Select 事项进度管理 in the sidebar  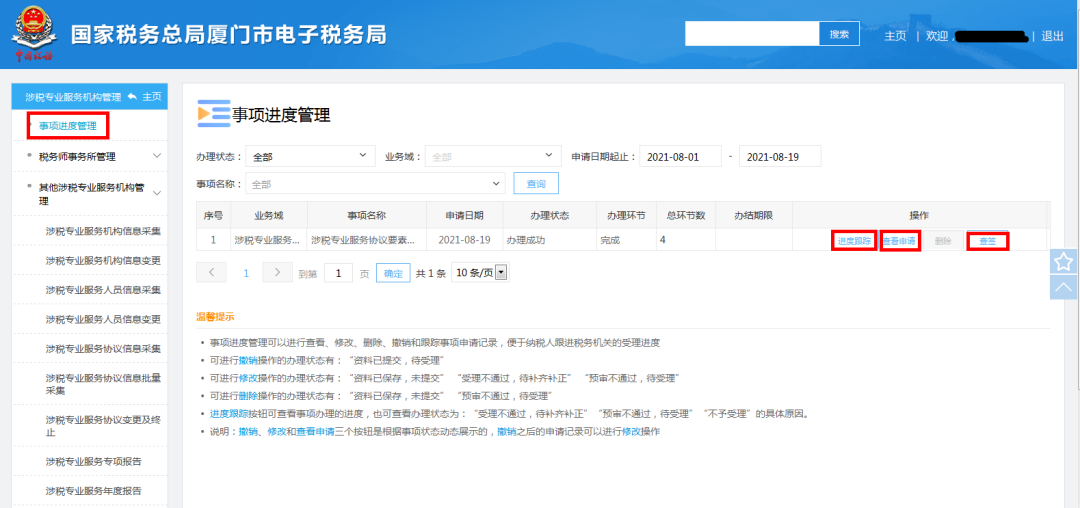pyautogui.click(x=68, y=126)
